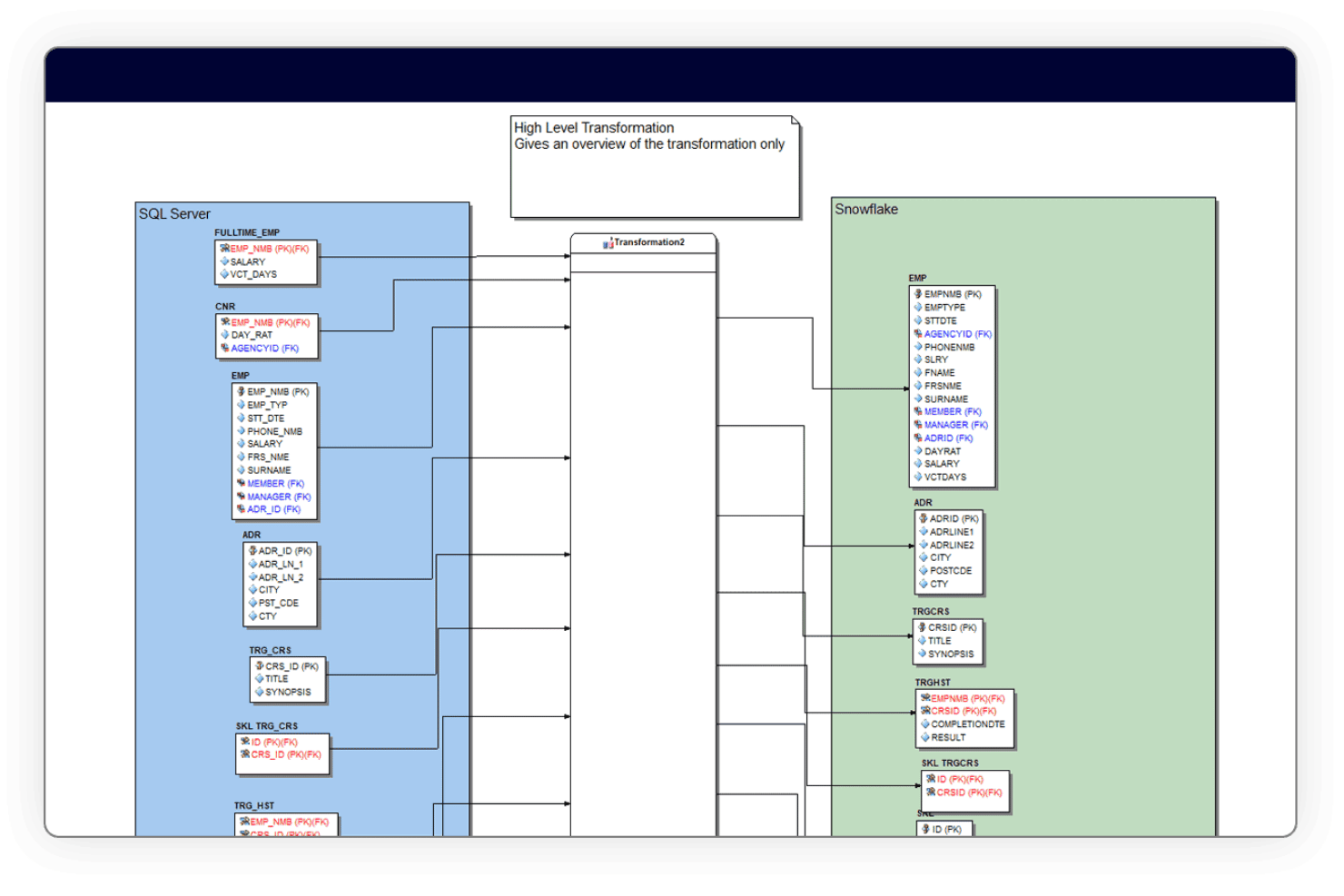Select the FRSNME column text
Viewport: 1344px width, 896px height.
943,386
